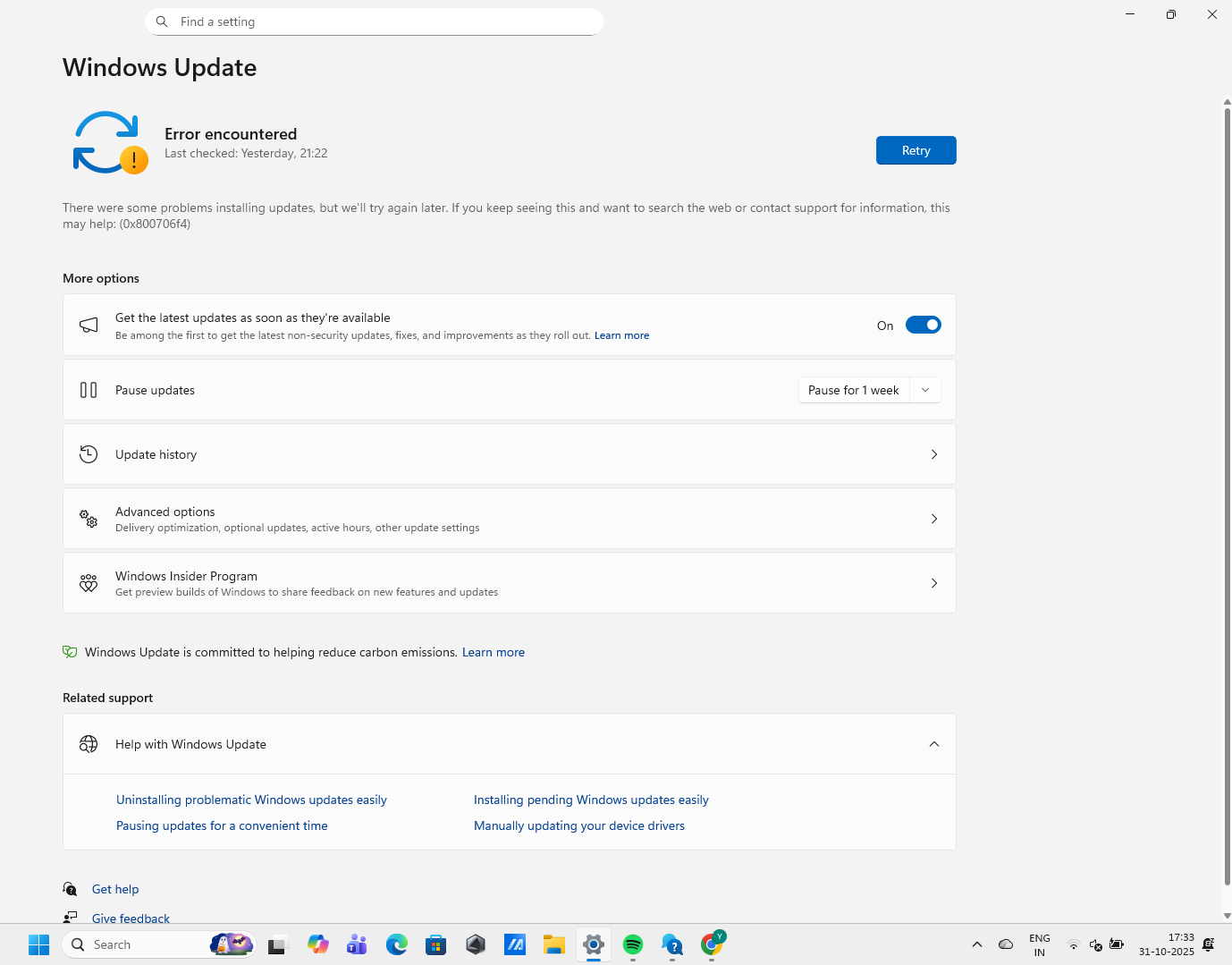The width and height of the screenshot is (1232, 965).
Task: Open Google Chrome from the taskbar
Action: 712,944
